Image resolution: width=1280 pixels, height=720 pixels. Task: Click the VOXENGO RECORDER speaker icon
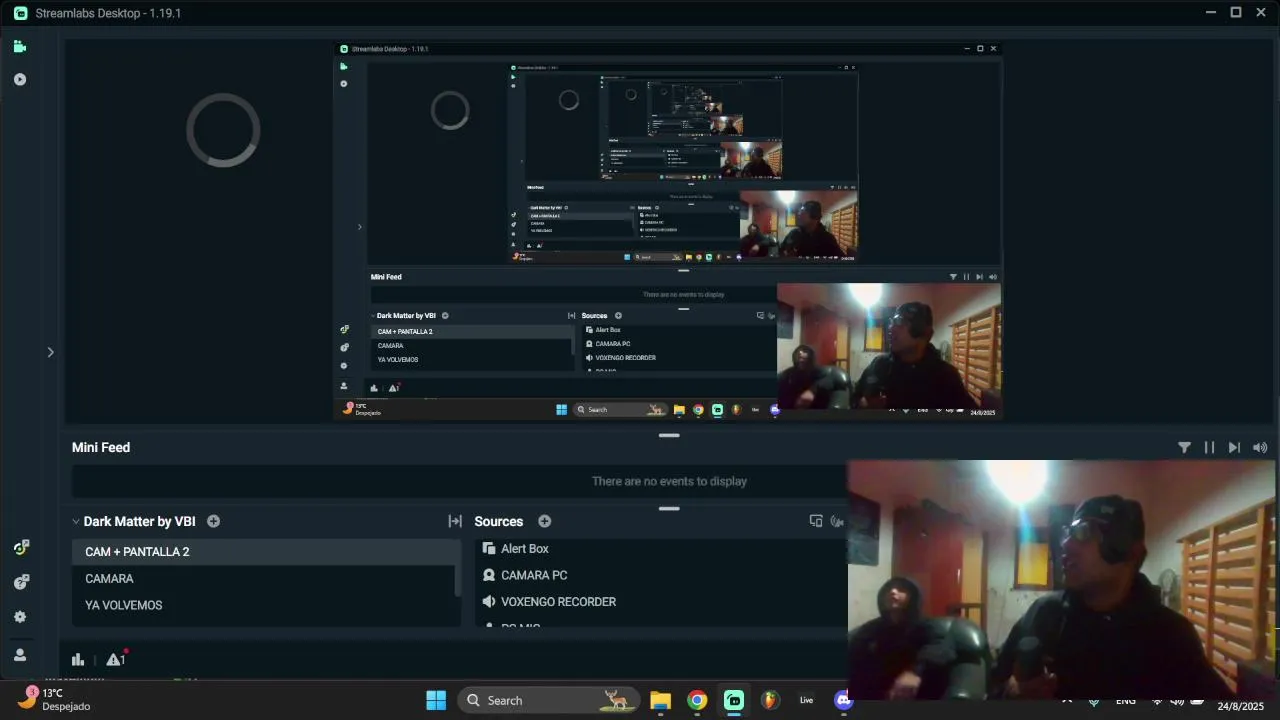tap(489, 602)
